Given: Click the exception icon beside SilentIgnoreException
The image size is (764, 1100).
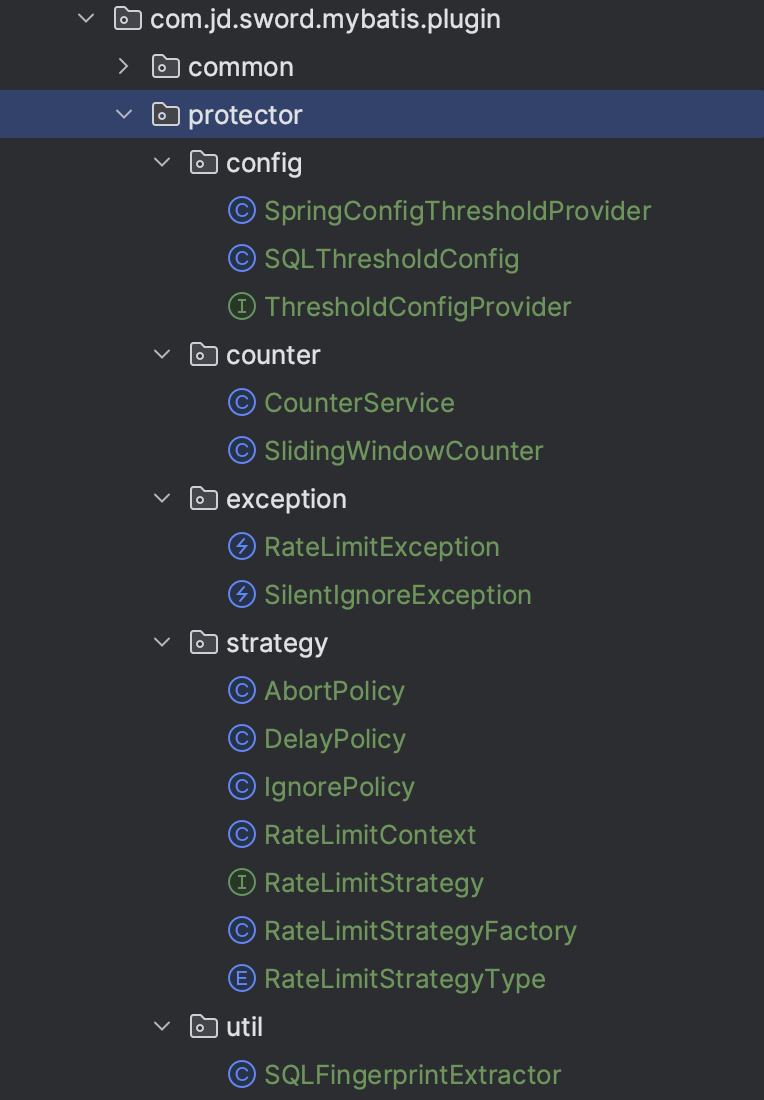Looking at the screenshot, I should [241, 595].
